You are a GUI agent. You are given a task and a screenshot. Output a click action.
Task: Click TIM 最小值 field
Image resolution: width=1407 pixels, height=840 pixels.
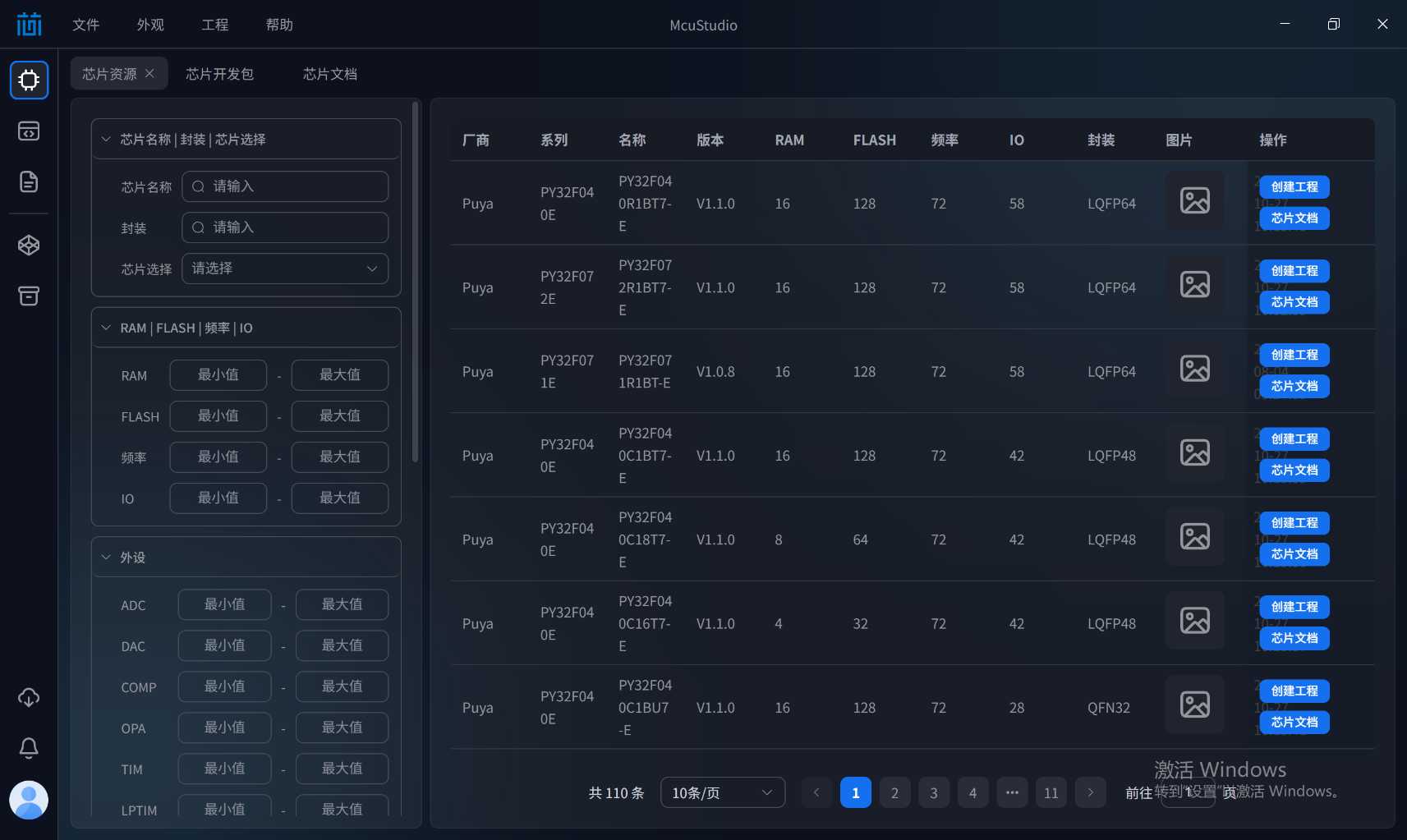[225, 769]
